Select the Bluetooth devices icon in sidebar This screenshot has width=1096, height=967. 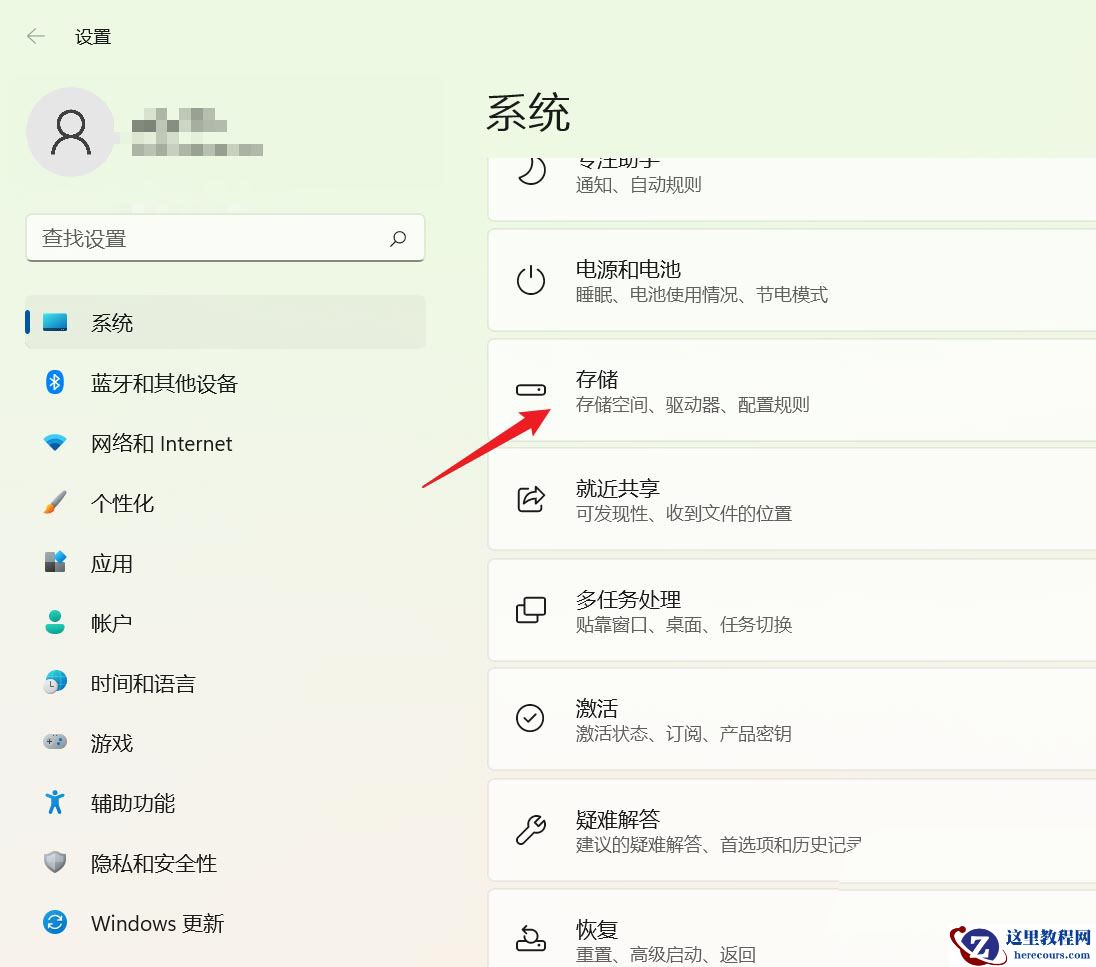53,383
